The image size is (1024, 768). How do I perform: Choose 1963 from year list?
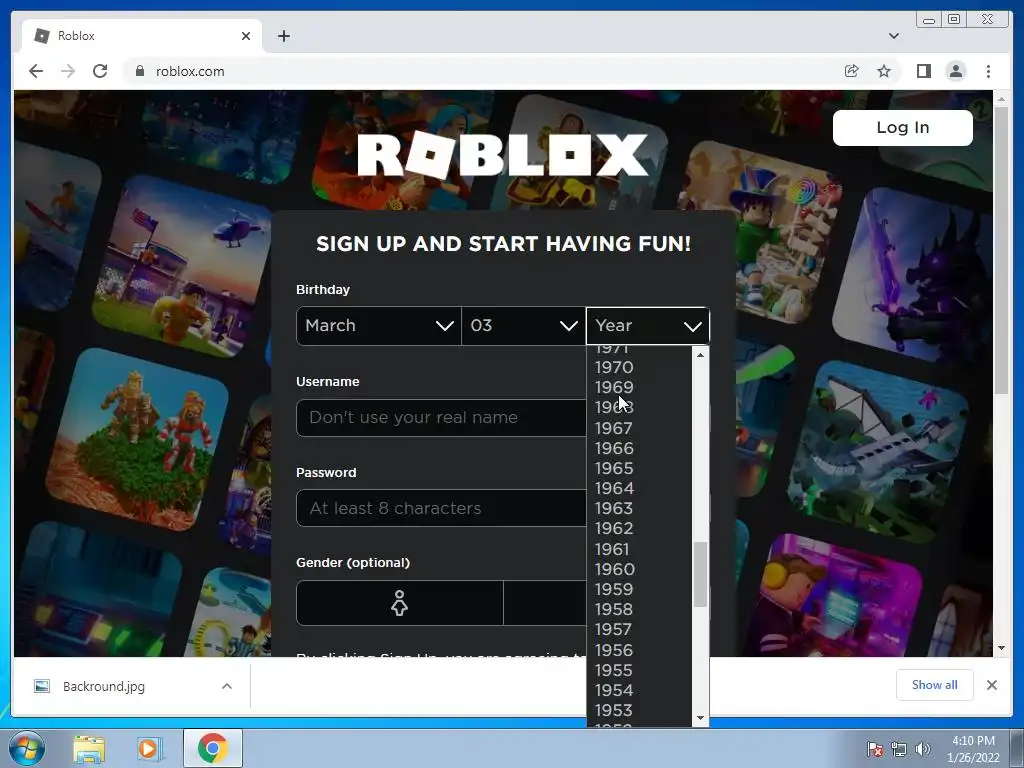point(639,508)
